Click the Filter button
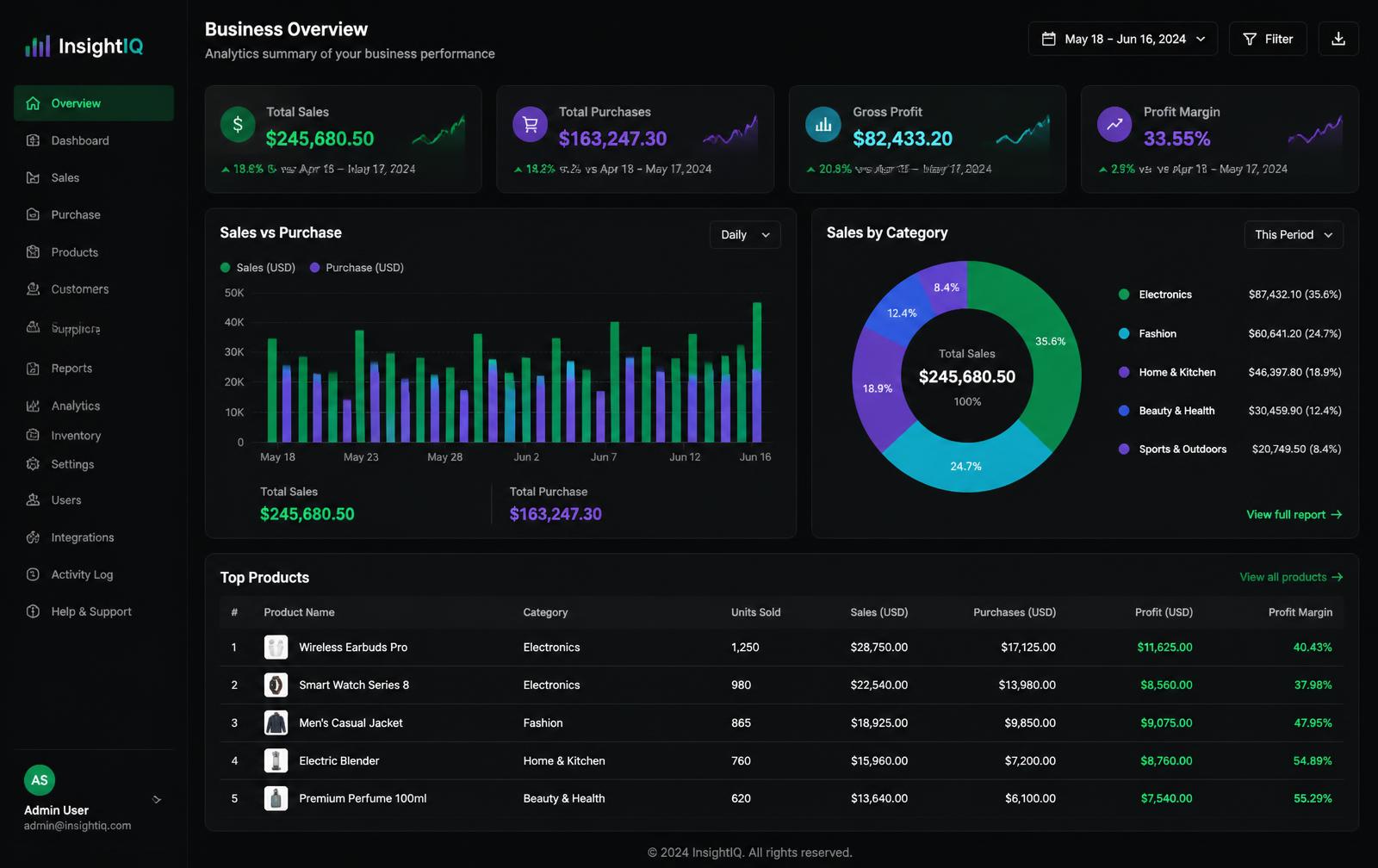 [x=1268, y=39]
